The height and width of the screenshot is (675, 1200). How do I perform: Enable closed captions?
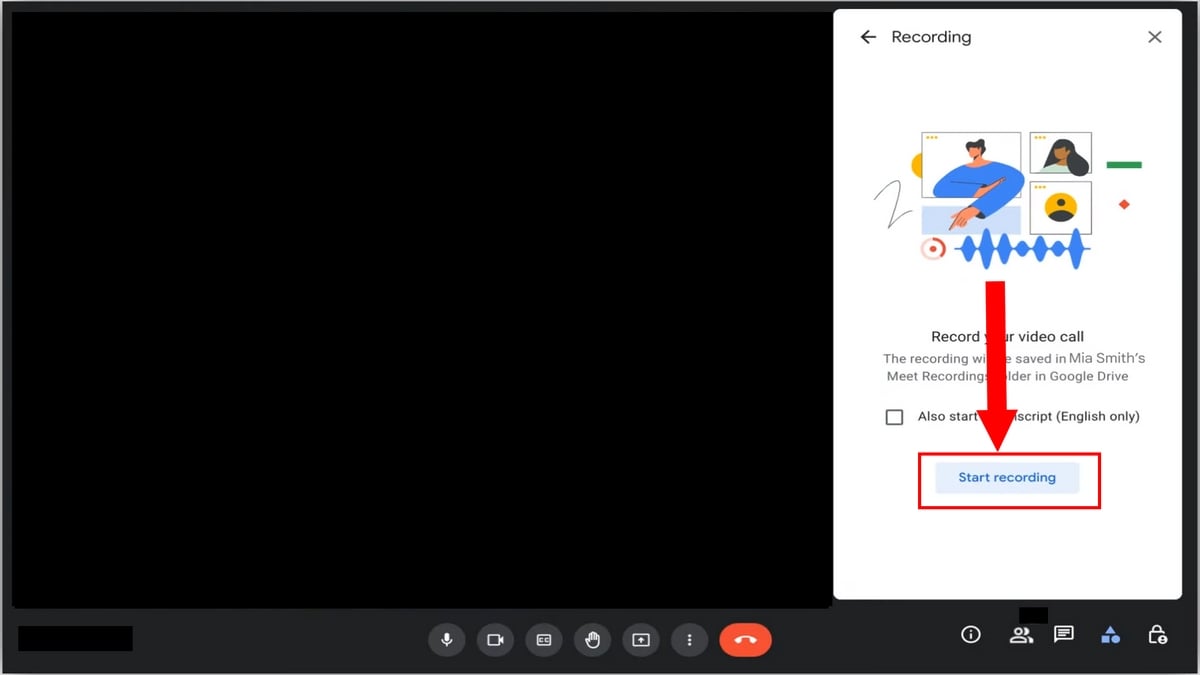(x=544, y=640)
